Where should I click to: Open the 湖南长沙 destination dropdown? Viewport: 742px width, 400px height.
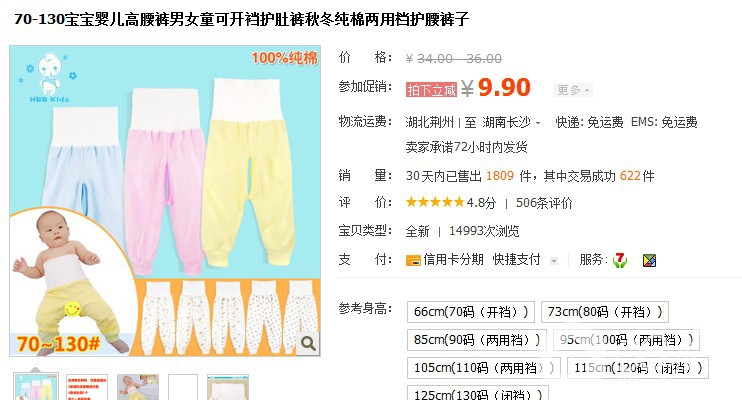pos(512,123)
